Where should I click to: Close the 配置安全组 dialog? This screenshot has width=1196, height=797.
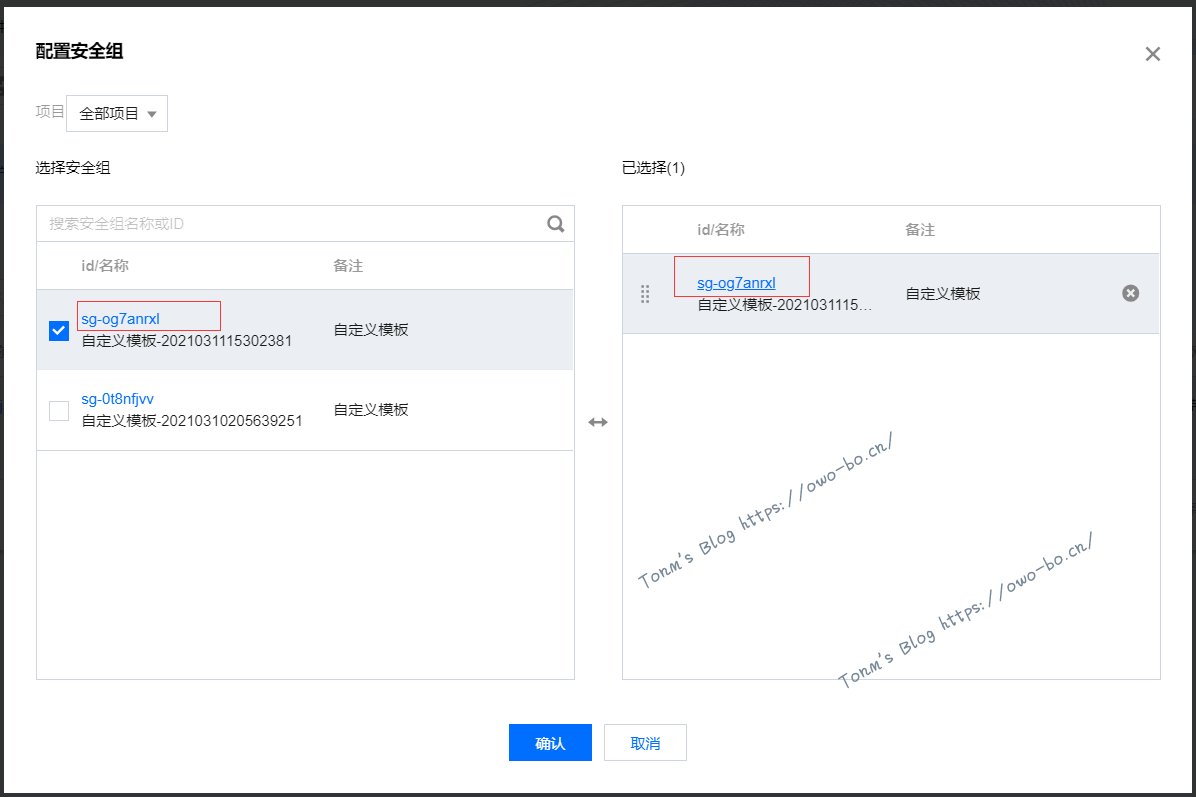[1152, 54]
